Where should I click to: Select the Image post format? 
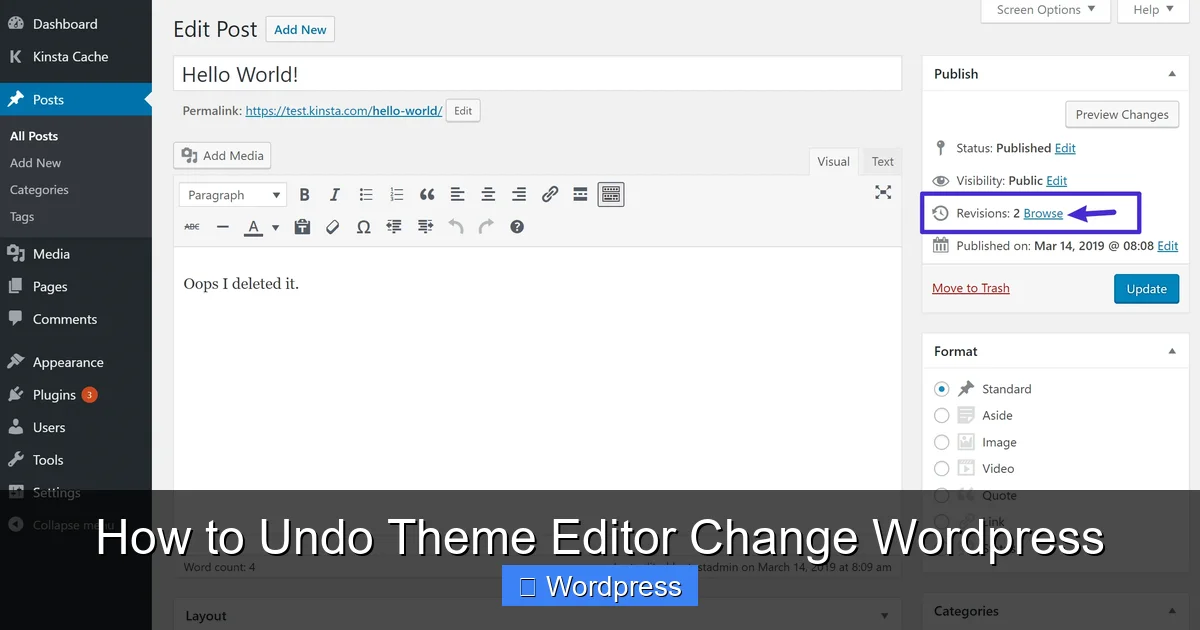click(941, 442)
